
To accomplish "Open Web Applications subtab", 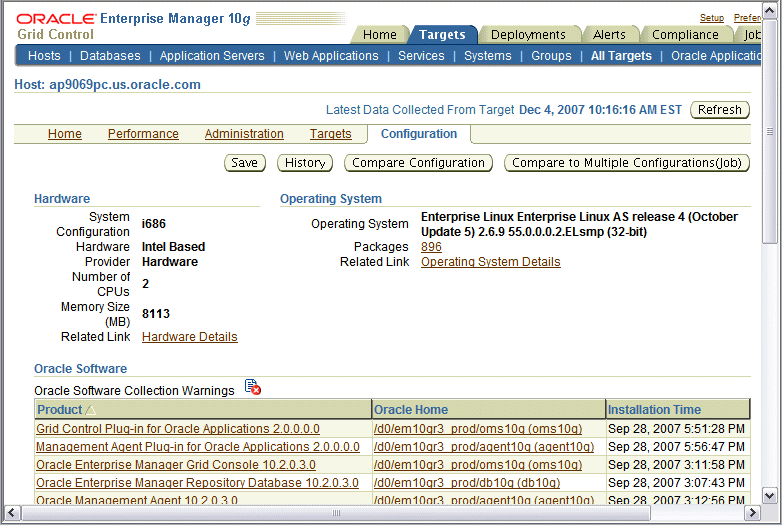I will point(331,56).
